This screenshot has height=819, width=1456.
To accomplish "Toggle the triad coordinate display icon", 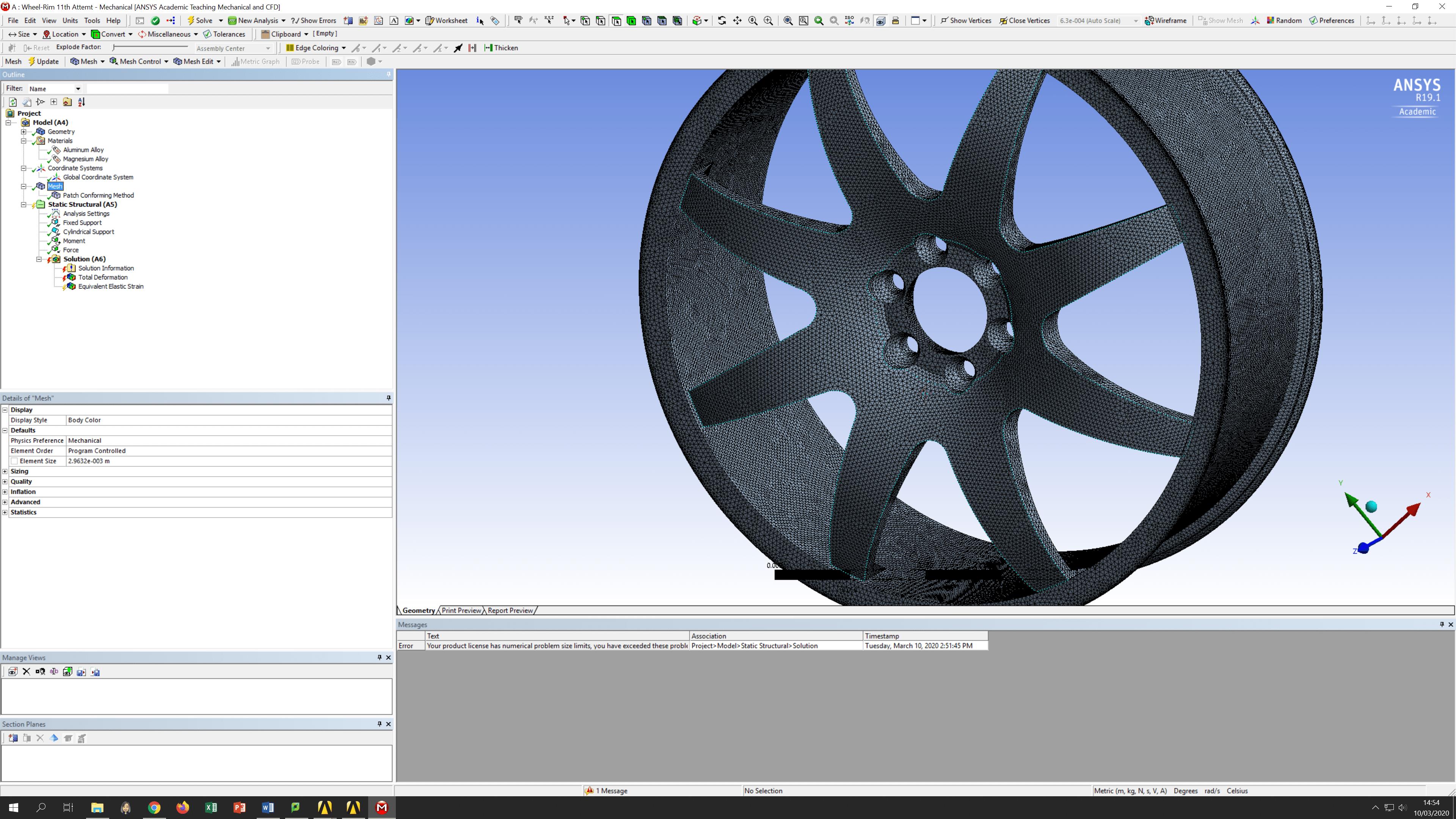I will (1255, 20).
